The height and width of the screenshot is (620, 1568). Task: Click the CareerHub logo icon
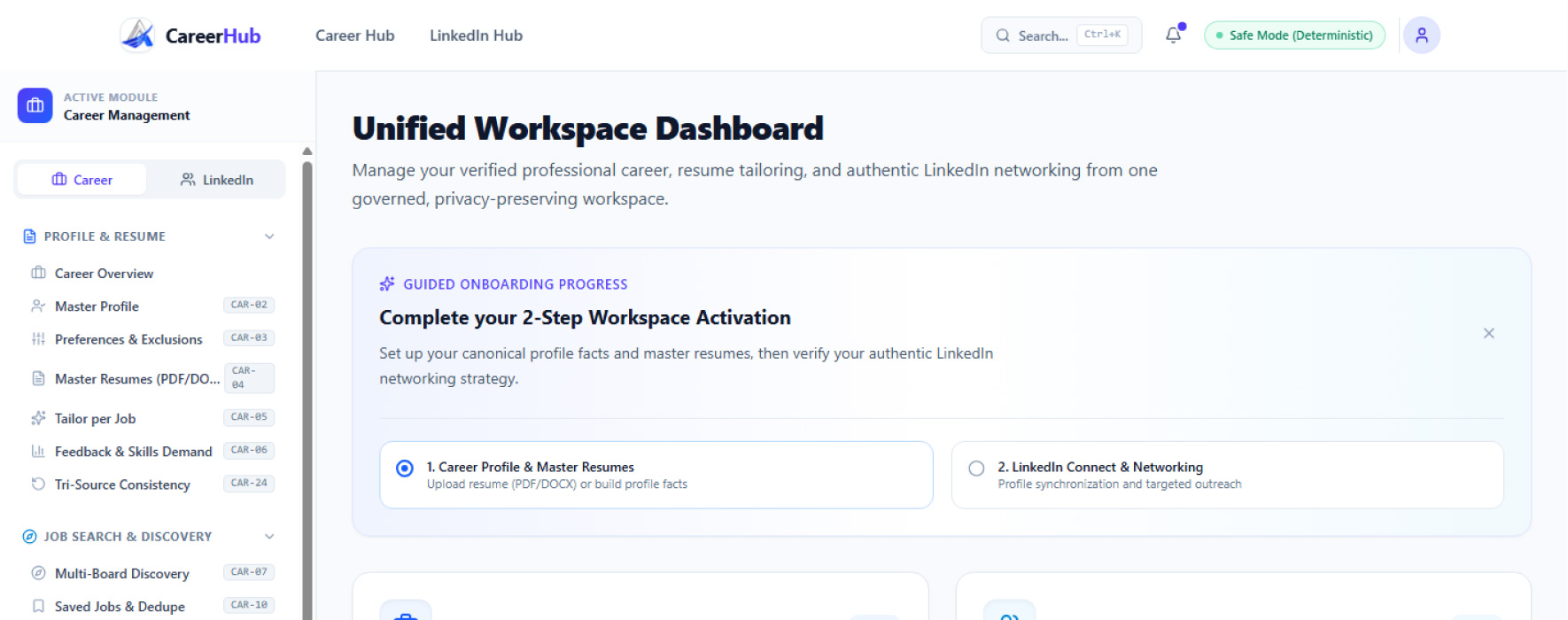coord(137,35)
